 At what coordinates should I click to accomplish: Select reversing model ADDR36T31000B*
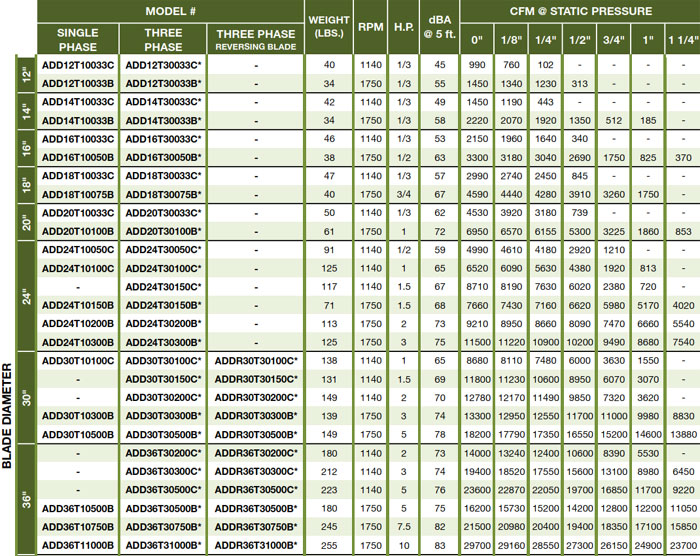tap(256, 545)
